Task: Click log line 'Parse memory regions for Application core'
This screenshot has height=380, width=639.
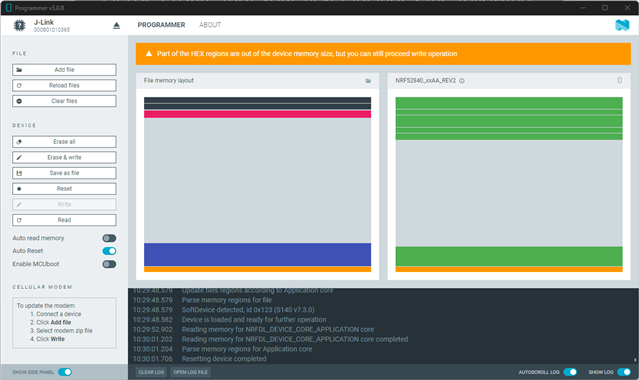Action: tap(247, 349)
